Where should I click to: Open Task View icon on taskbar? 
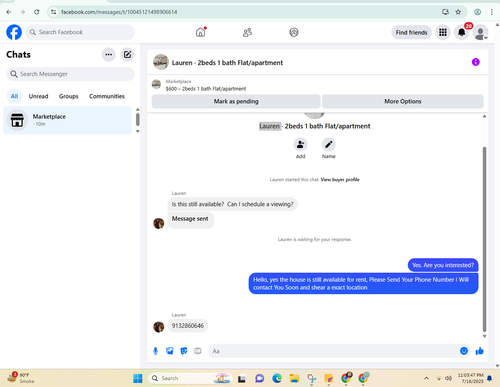click(242, 379)
